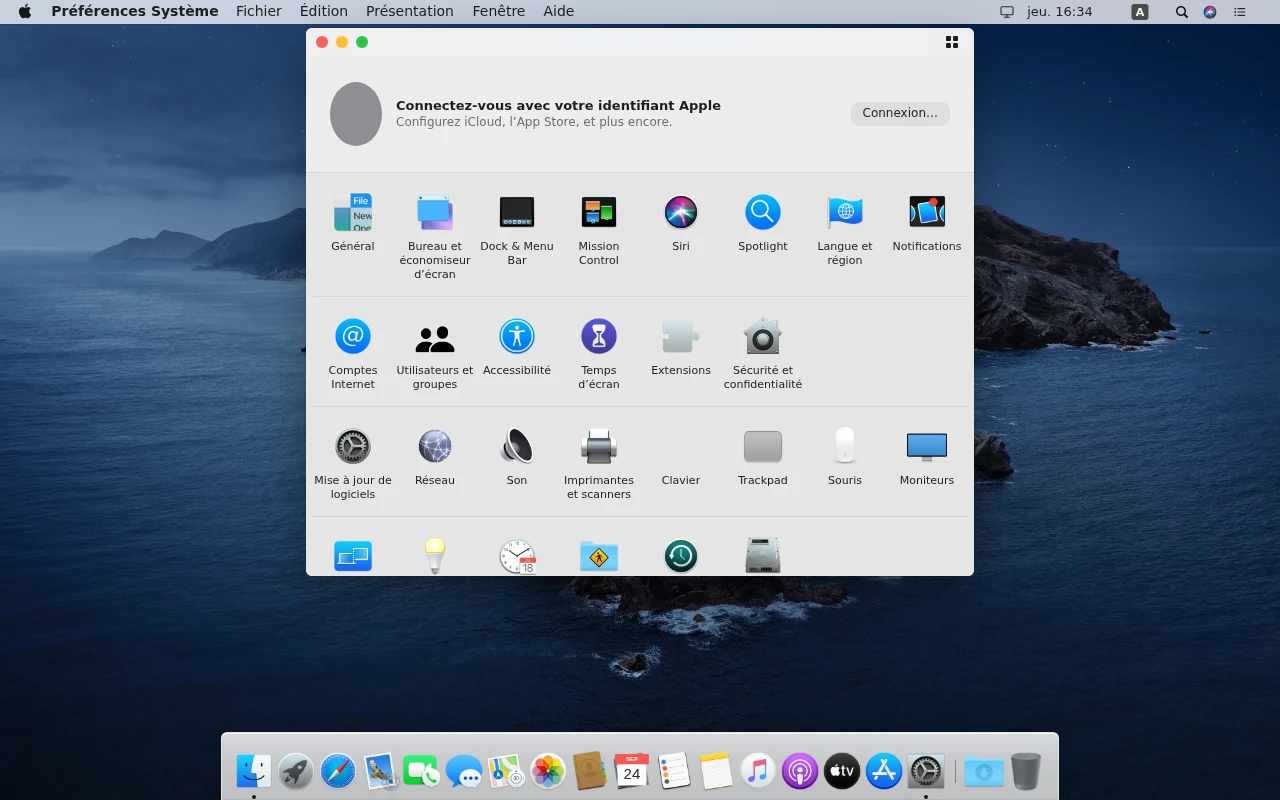Image resolution: width=1280 pixels, height=800 pixels.
Task: Open the Trash in the Dock
Action: [x=1026, y=771]
